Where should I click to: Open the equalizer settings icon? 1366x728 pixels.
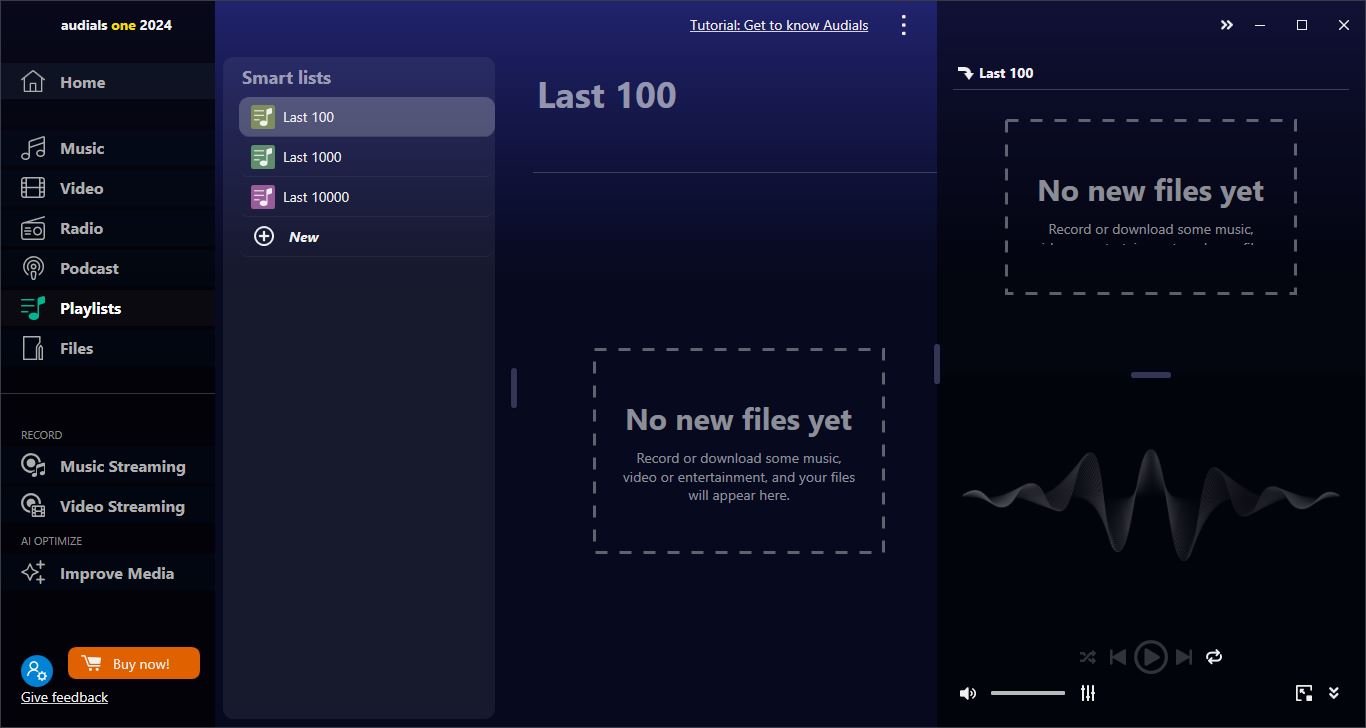click(1088, 693)
